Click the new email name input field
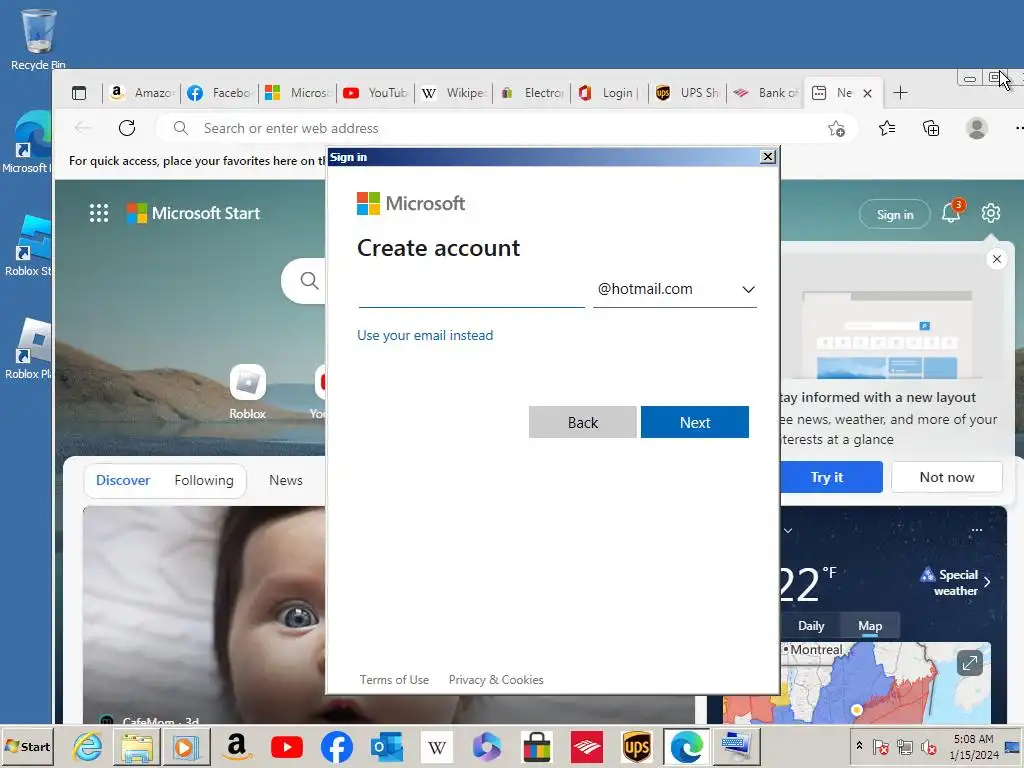Image resolution: width=1024 pixels, height=768 pixels. [471, 289]
